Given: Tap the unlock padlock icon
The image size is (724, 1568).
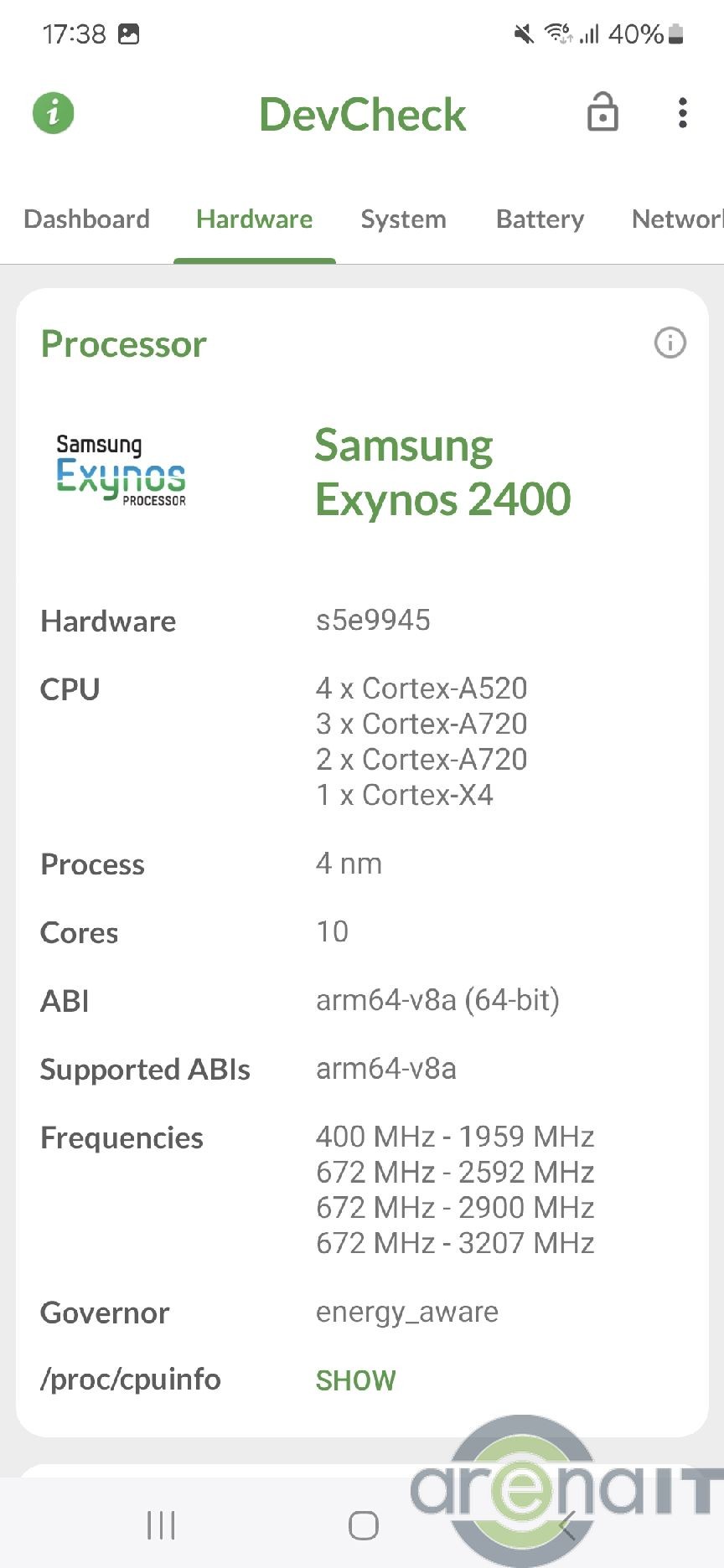Looking at the screenshot, I should click(x=602, y=113).
